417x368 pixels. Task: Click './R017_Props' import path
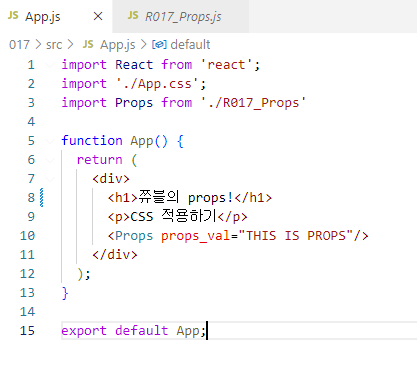click(x=253, y=103)
